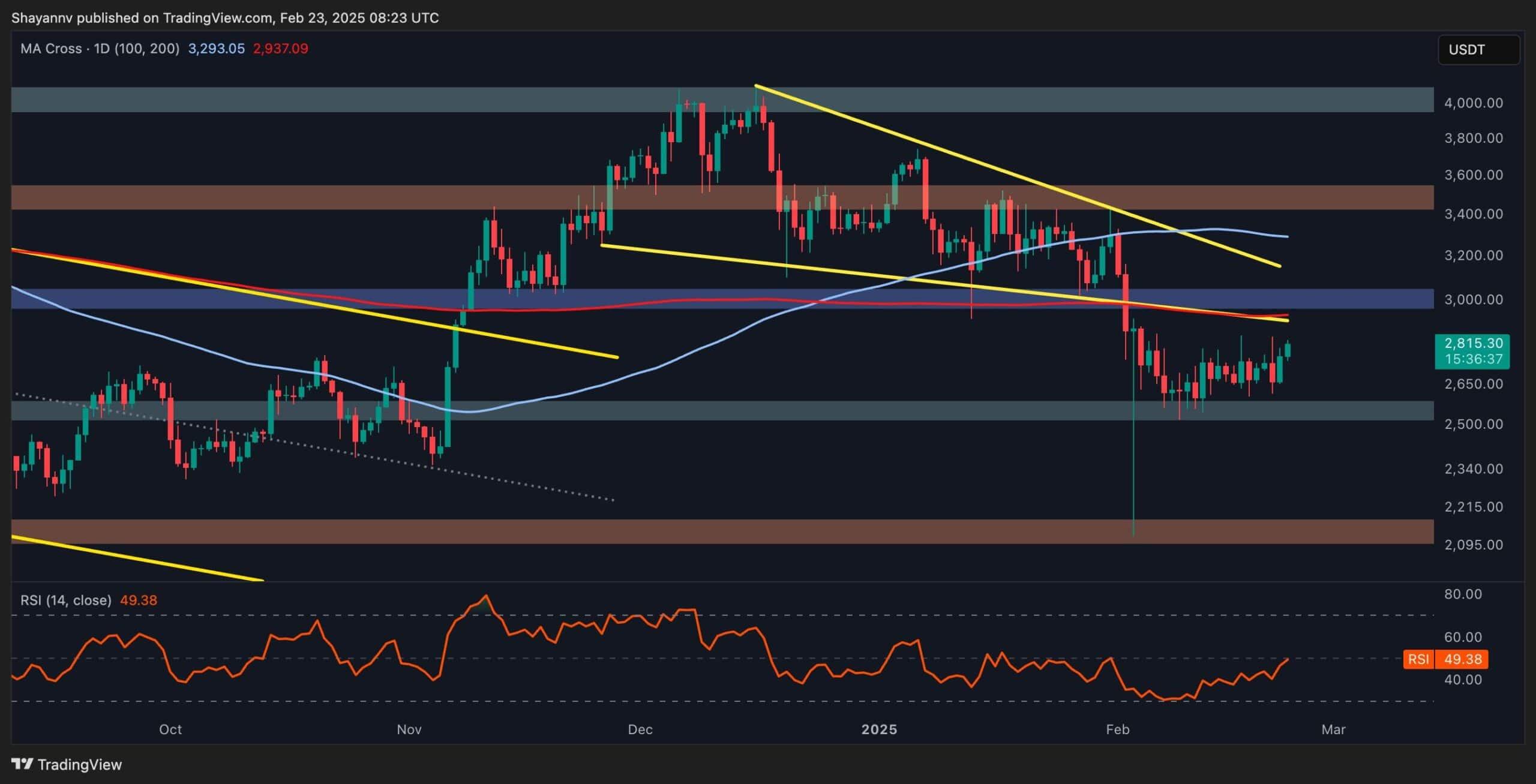Select the Dec label on time axis
The image size is (1536, 784).
pos(640,729)
